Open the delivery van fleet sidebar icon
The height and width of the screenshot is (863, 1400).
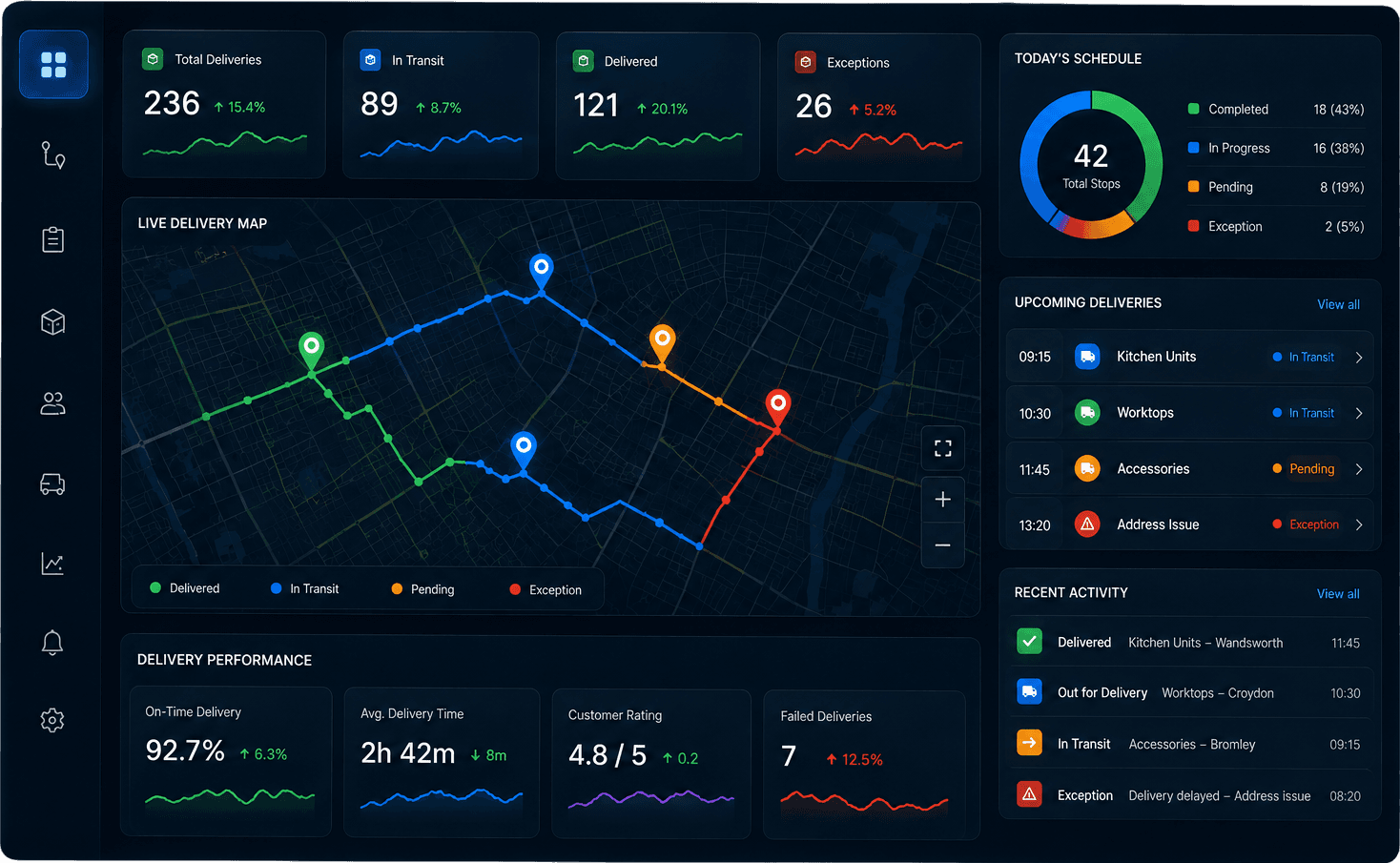pyautogui.click(x=53, y=484)
